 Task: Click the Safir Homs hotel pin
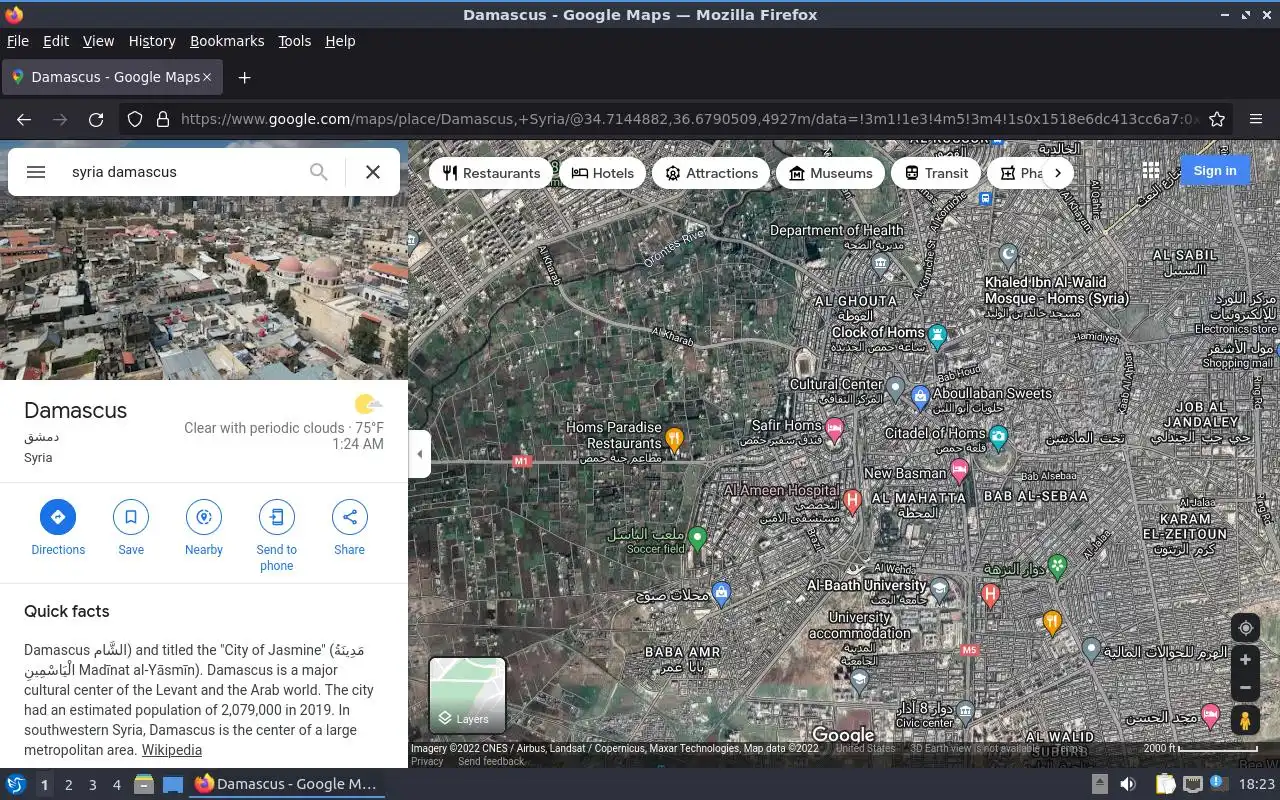tap(834, 430)
